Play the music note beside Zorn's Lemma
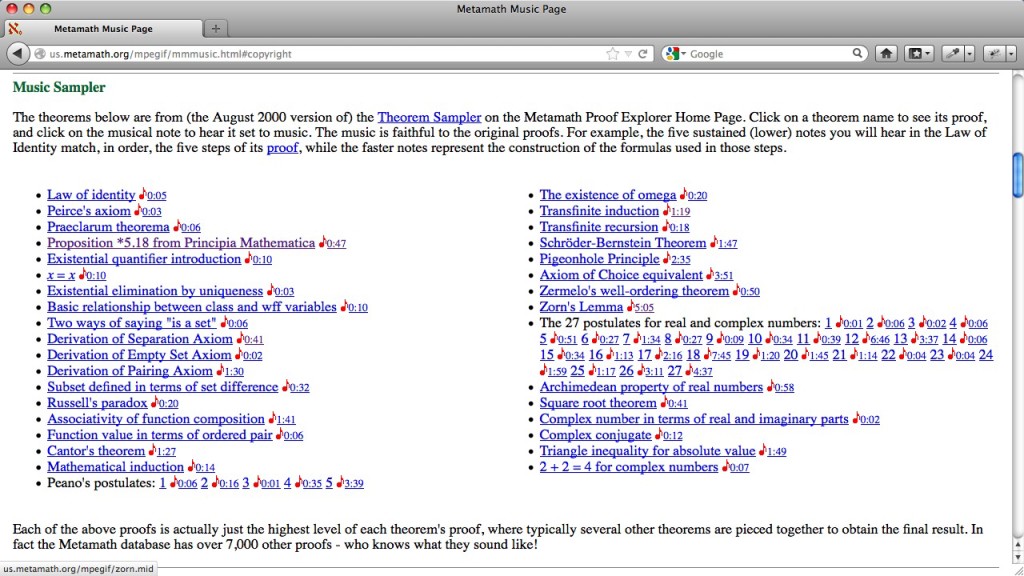The height and width of the screenshot is (576, 1024). point(631,307)
